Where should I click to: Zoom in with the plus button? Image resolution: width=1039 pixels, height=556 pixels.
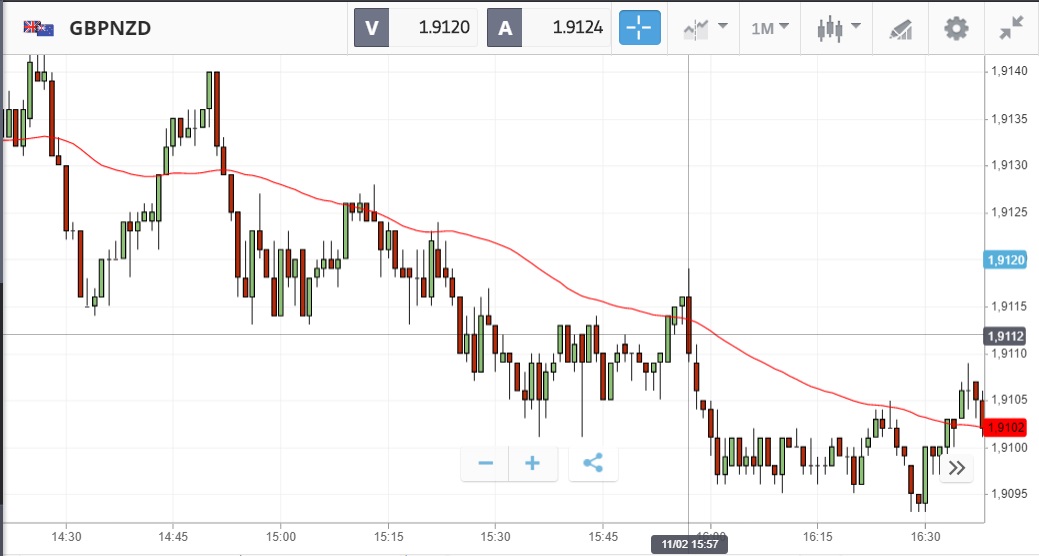click(x=533, y=463)
